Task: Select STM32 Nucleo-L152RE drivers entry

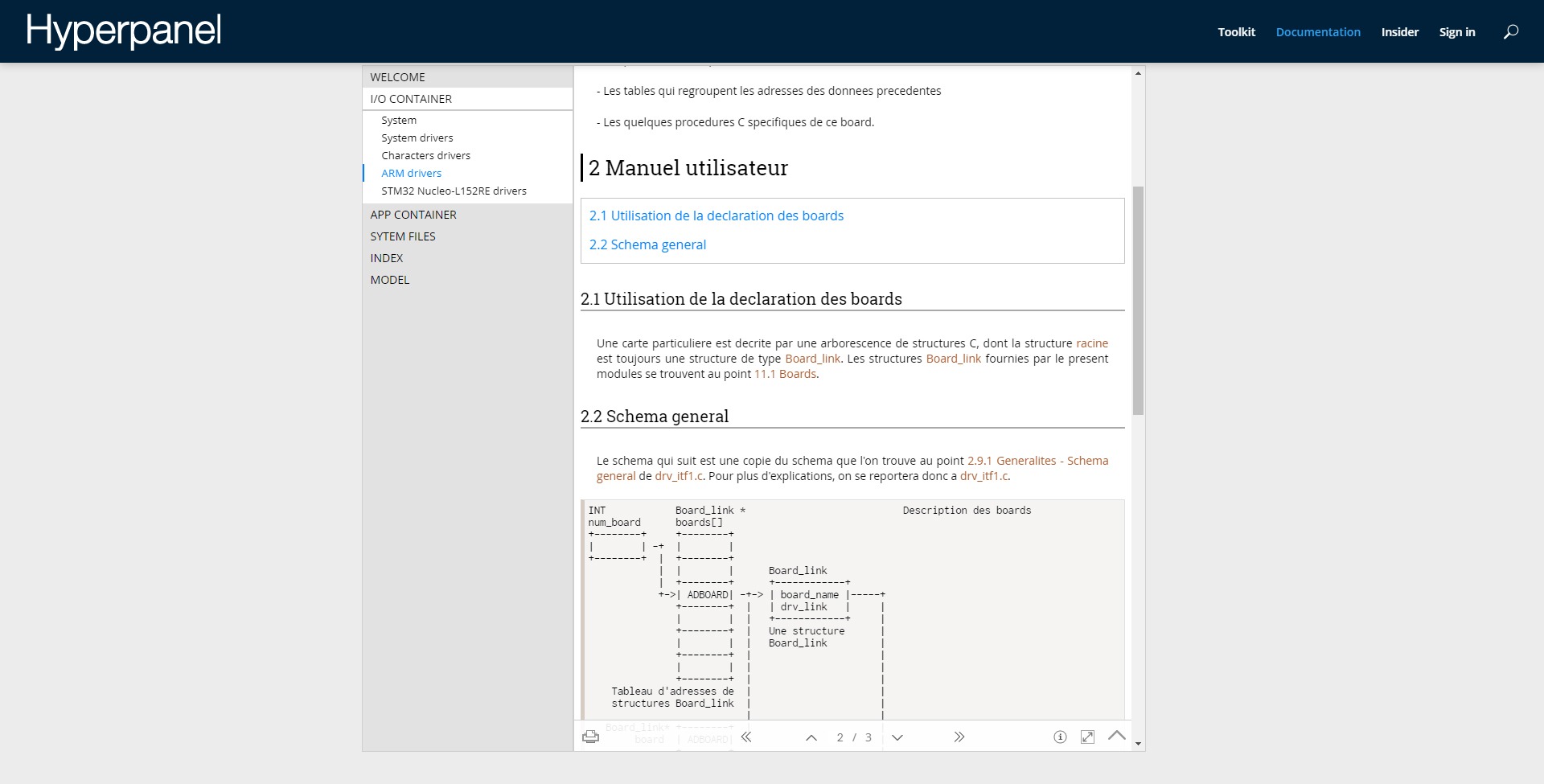Action: tap(454, 191)
